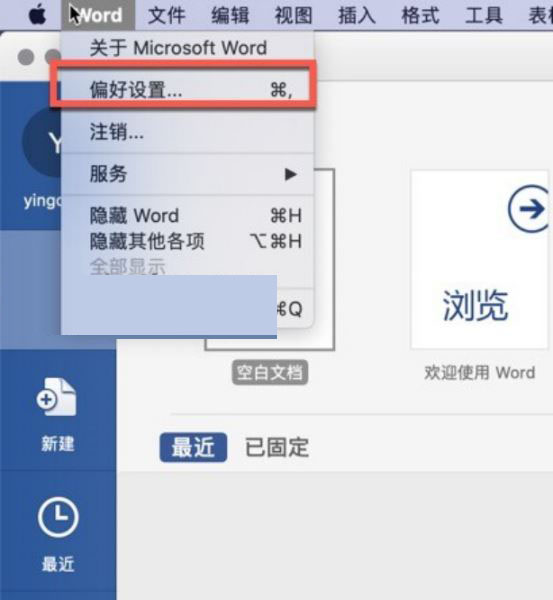The width and height of the screenshot is (553, 600).
Task: Open the 插入 menu
Action: pos(357,15)
